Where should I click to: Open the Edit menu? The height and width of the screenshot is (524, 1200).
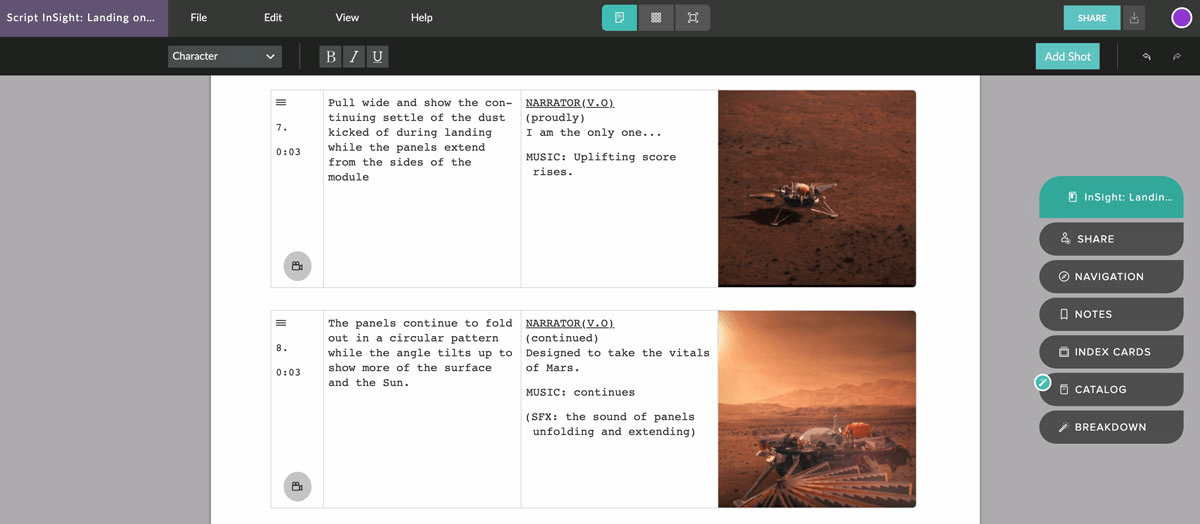coord(273,18)
